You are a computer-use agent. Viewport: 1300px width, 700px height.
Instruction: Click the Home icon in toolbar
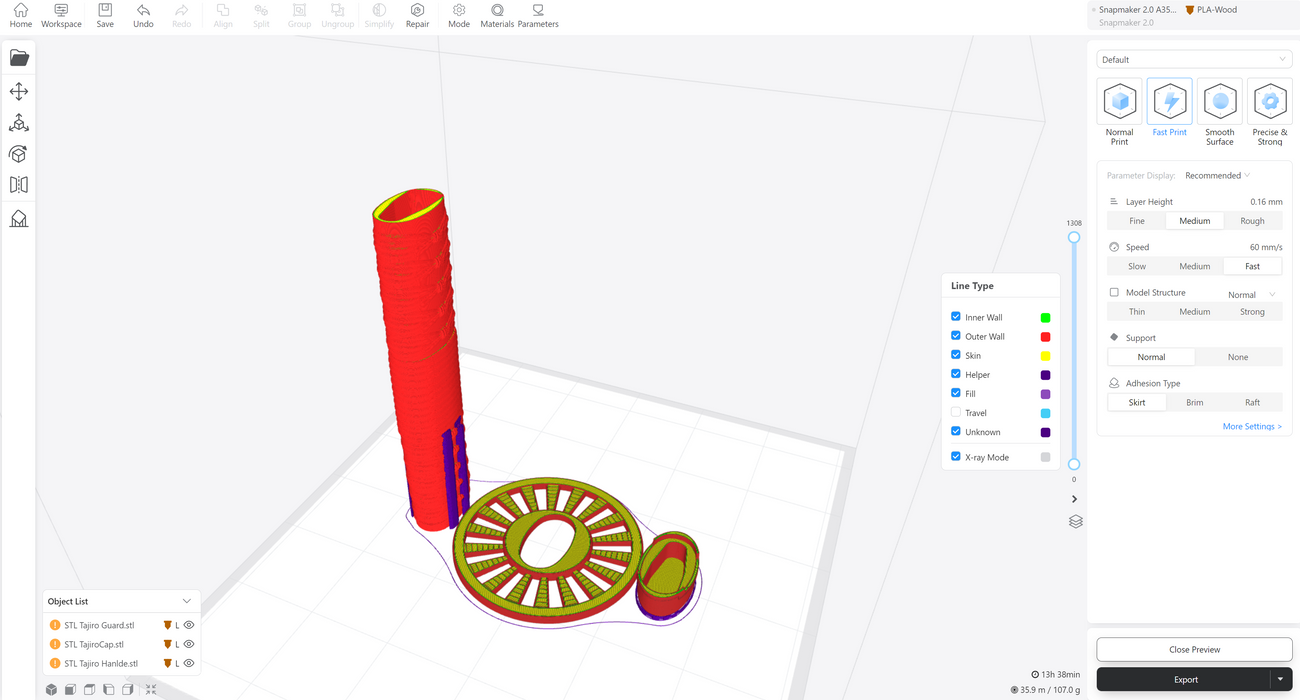coord(20,15)
